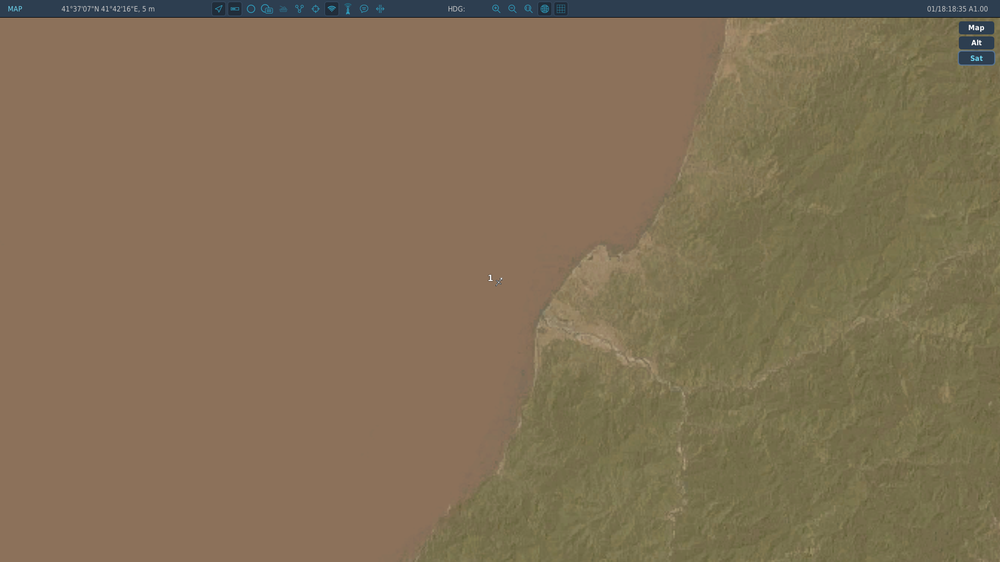This screenshot has height=562, width=1000.
Task: Click the crosshair target icon
Action: click(316, 9)
